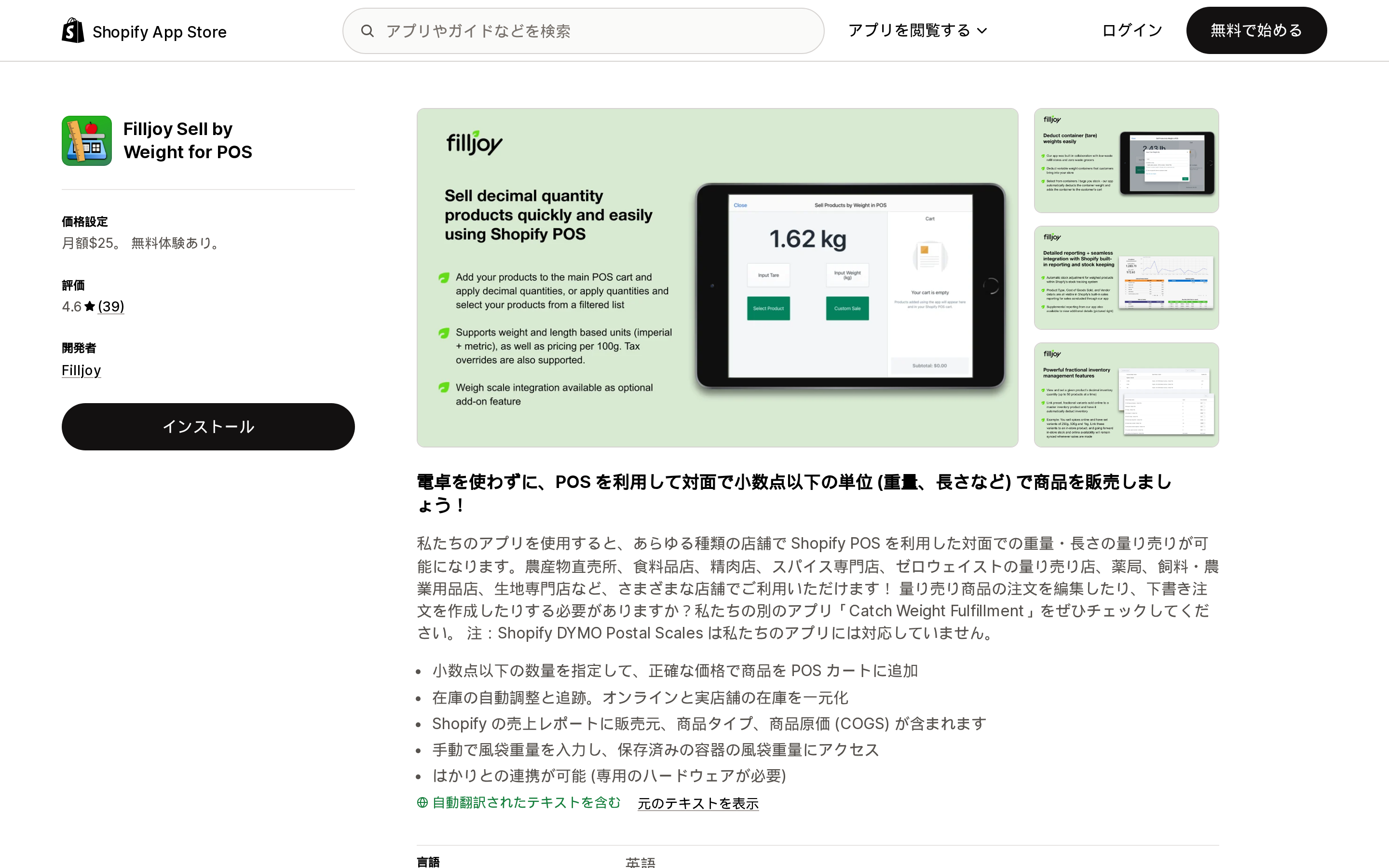Click the globe icon beside auto-translated text
This screenshot has height=868, width=1389.
(422, 802)
